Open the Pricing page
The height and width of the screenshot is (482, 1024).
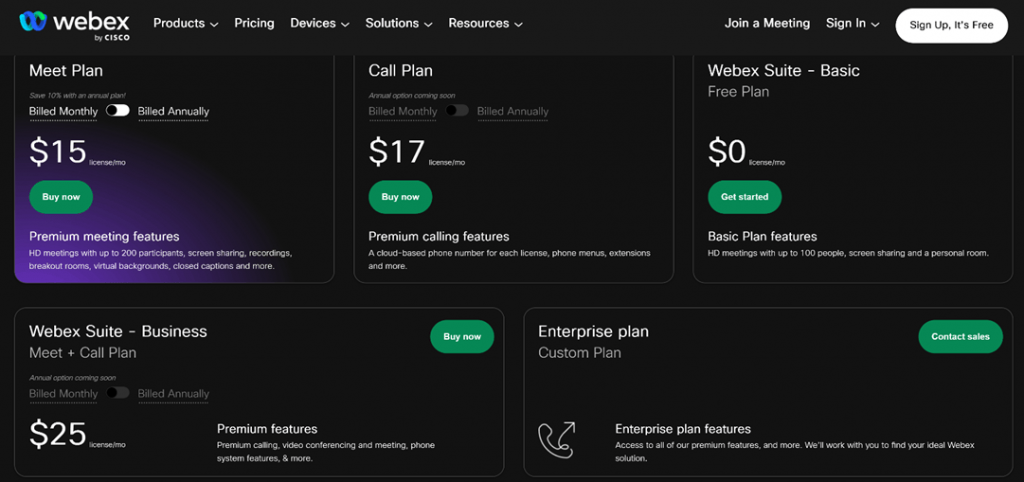[254, 23]
